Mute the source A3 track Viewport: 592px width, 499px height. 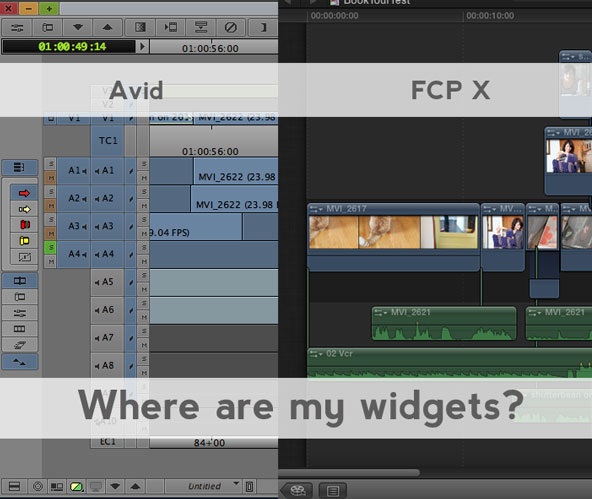50,234
